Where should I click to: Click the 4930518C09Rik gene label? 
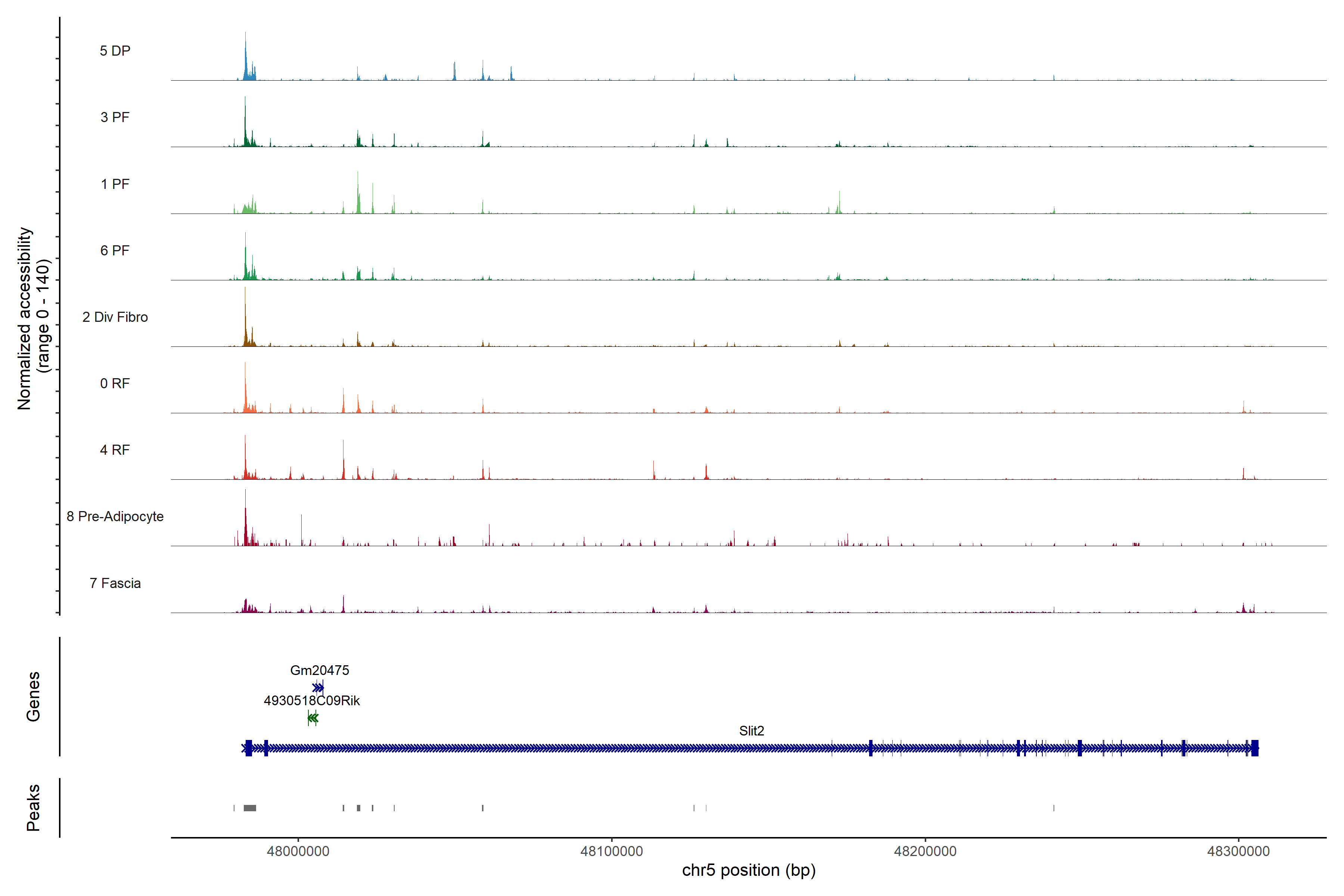[x=311, y=701]
